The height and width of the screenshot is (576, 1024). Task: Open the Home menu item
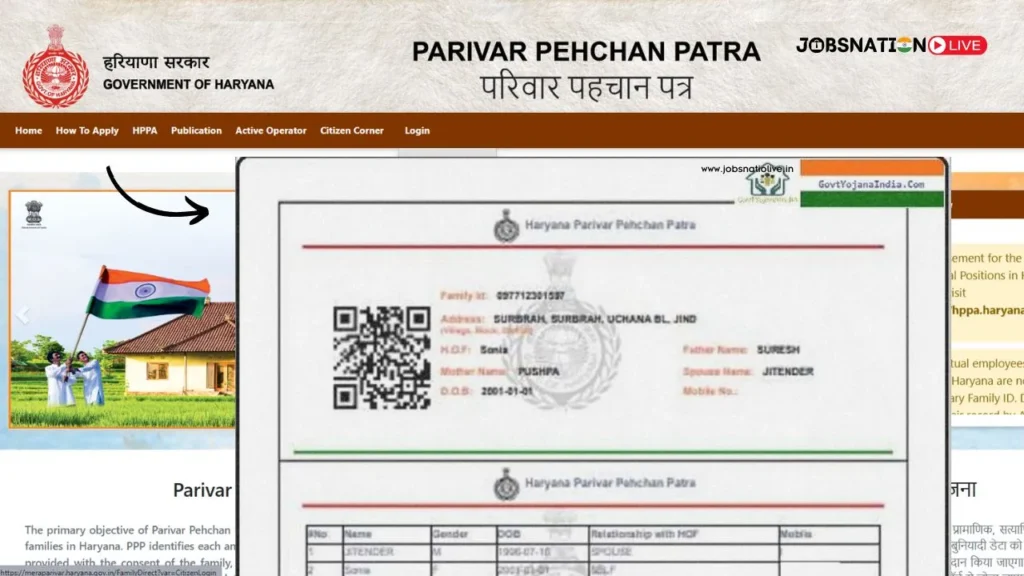tap(28, 131)
